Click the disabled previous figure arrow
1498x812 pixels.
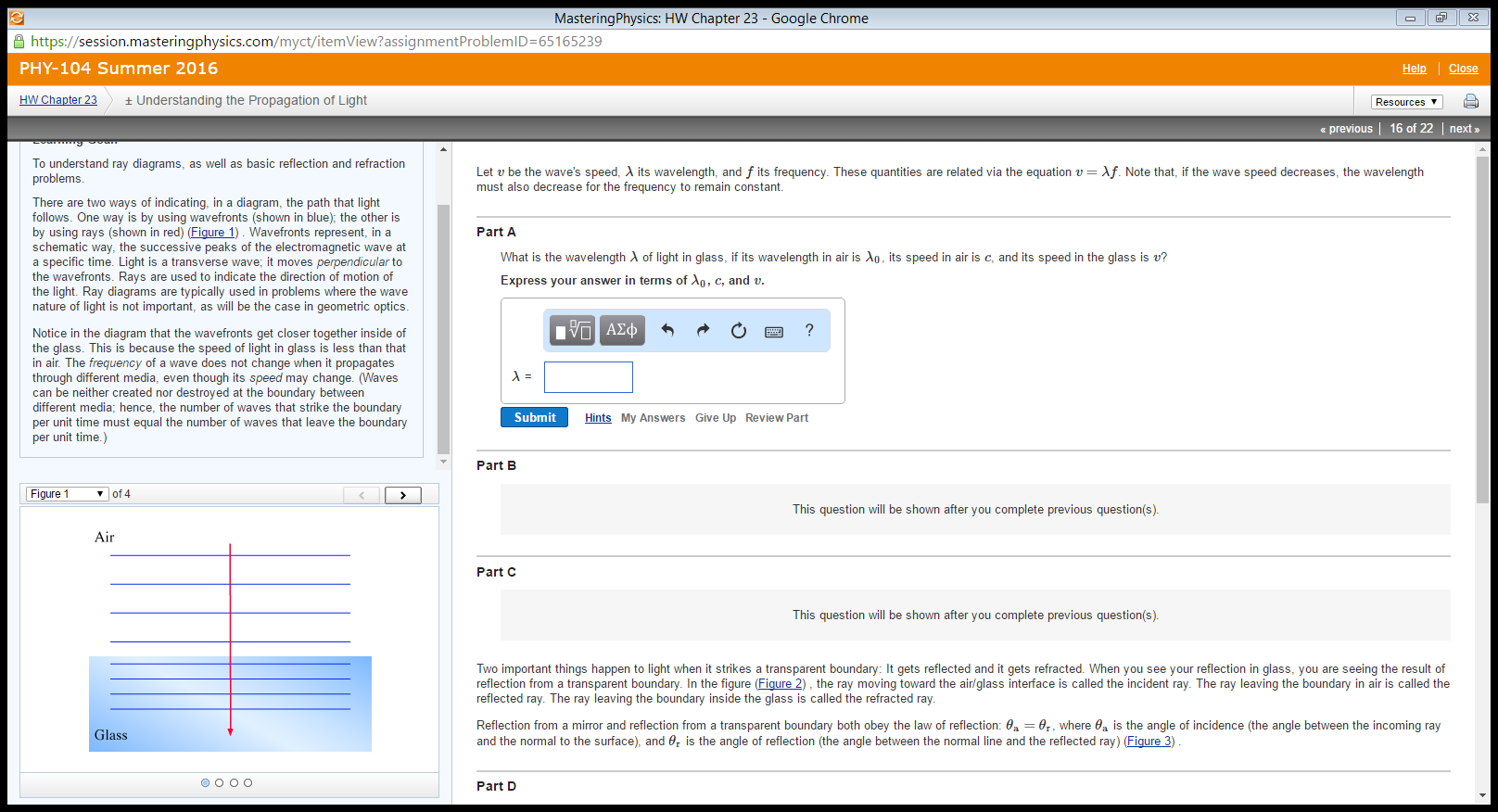tap(362, 495)
